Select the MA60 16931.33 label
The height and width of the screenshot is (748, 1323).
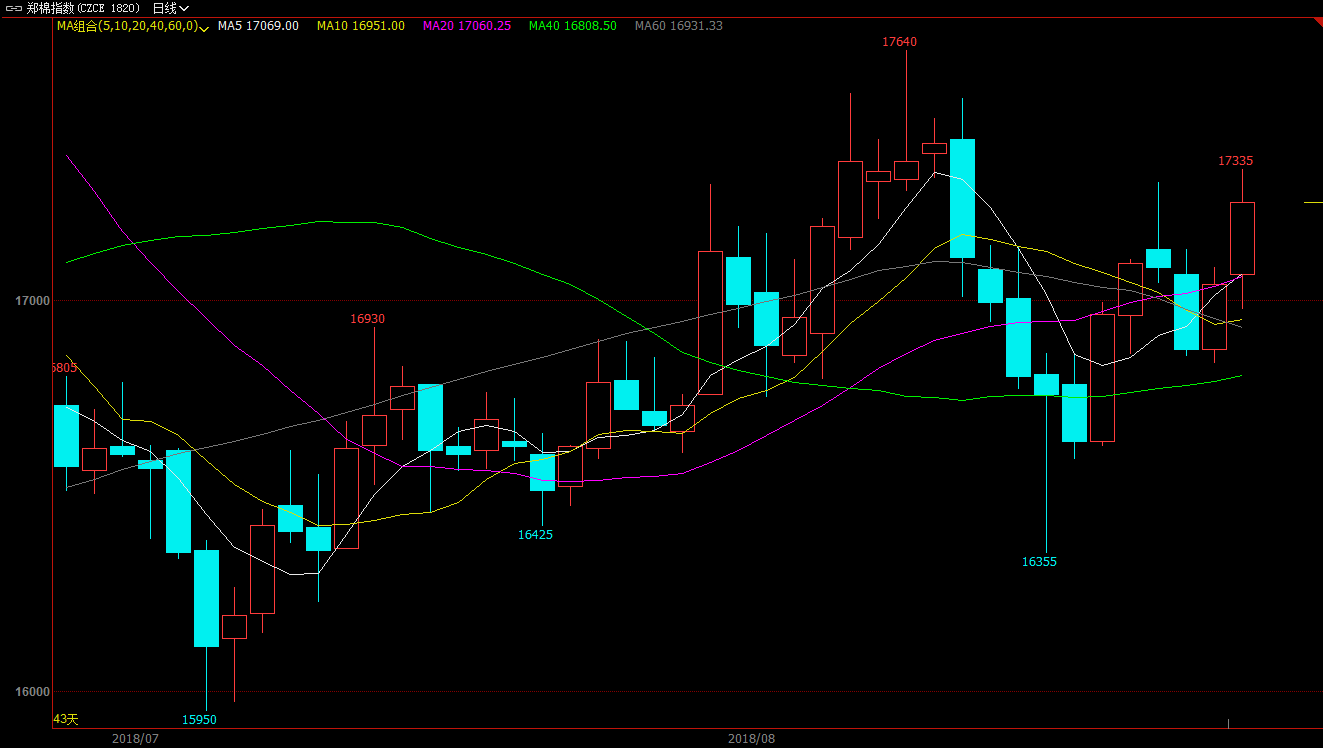(x=679, y=26)
